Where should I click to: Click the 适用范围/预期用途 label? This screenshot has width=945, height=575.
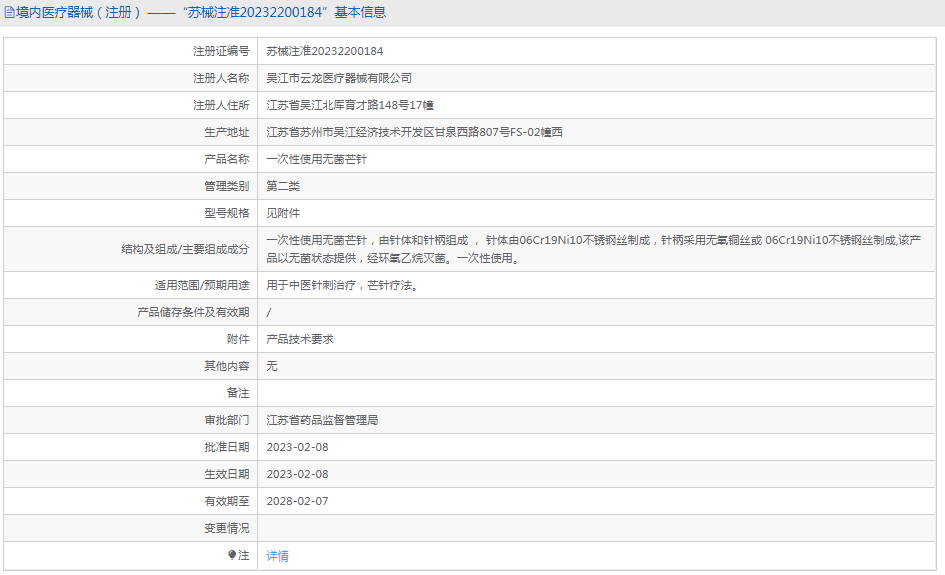click(202, 285)
